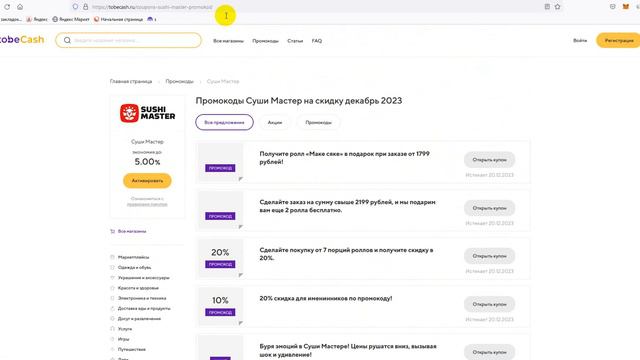Open FAQ in the top navigation
Image resolution: width=640 pixels, height=360 pixels.
317,41
